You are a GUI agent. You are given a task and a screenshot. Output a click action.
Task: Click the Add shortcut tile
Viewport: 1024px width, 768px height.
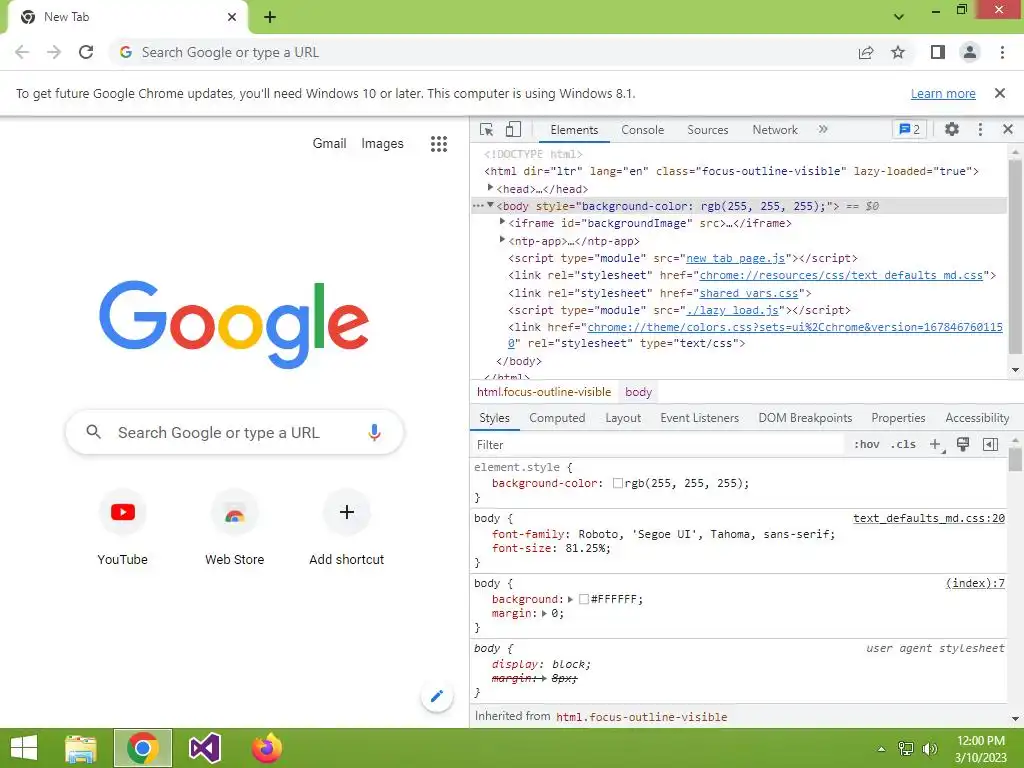(347, 528)
